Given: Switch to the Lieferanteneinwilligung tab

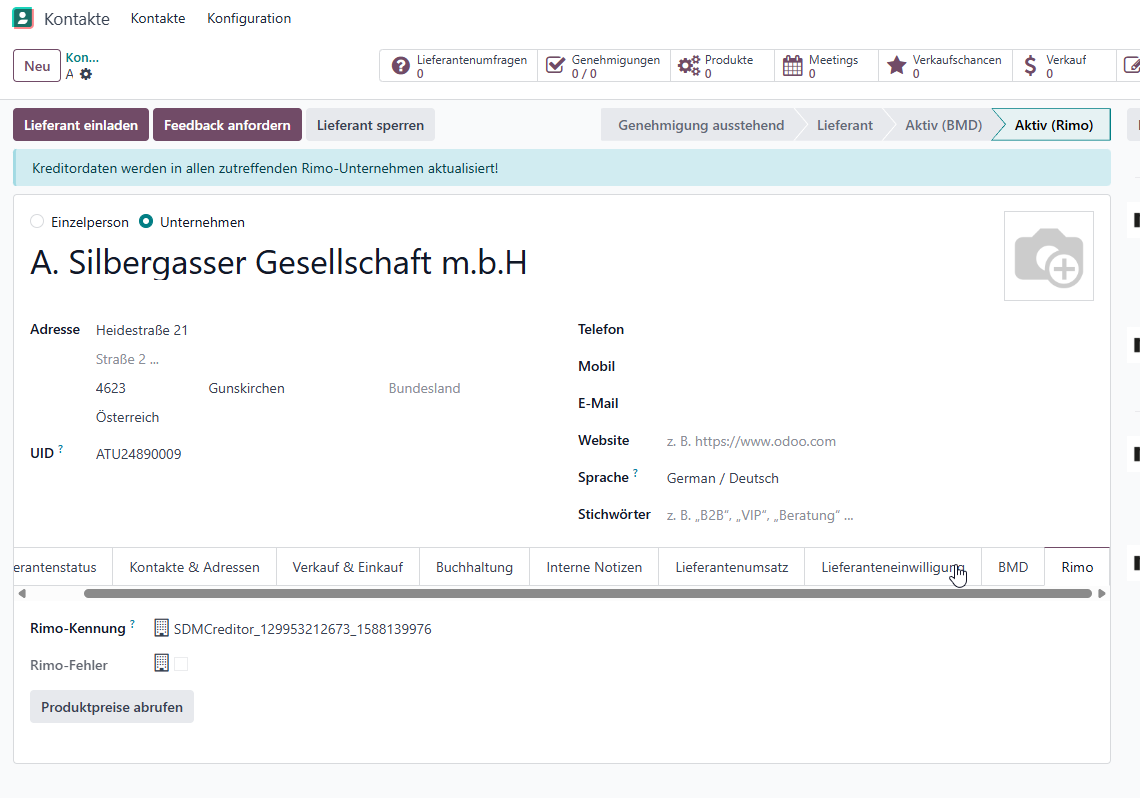Looking at the screenshot, I should [x=893, y=567].
